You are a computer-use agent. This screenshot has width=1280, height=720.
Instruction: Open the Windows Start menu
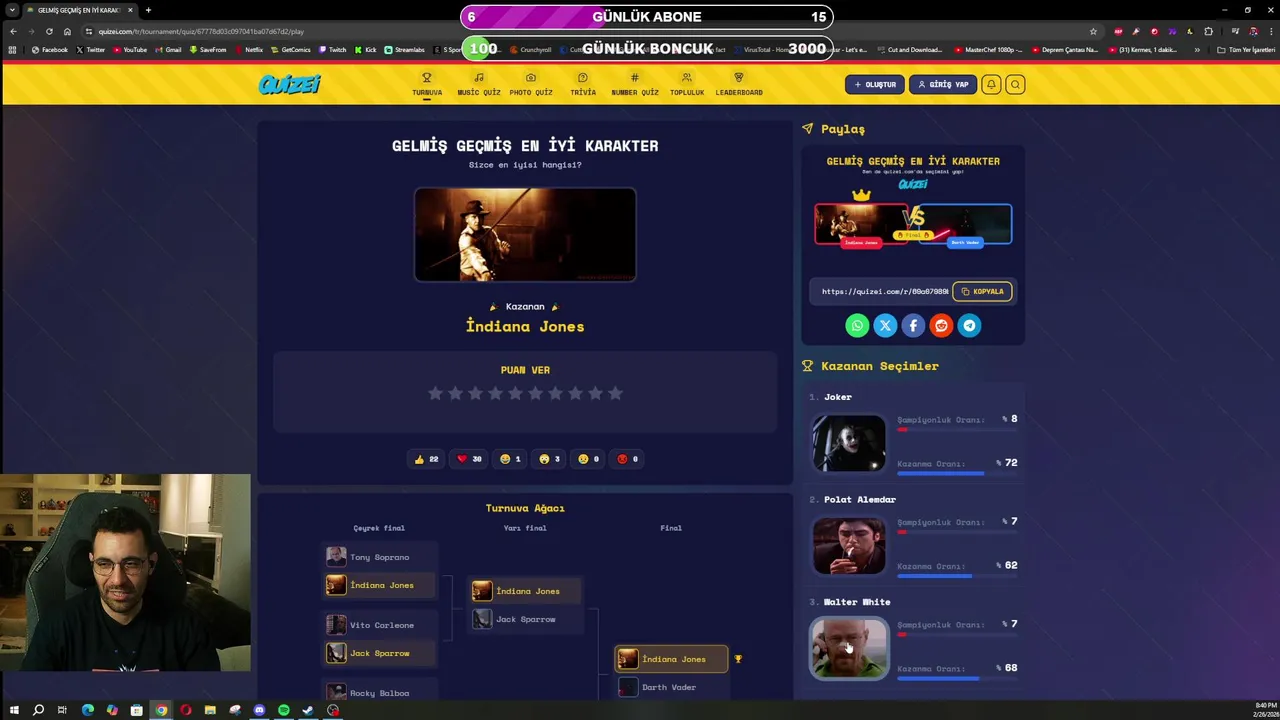point(14,710)
